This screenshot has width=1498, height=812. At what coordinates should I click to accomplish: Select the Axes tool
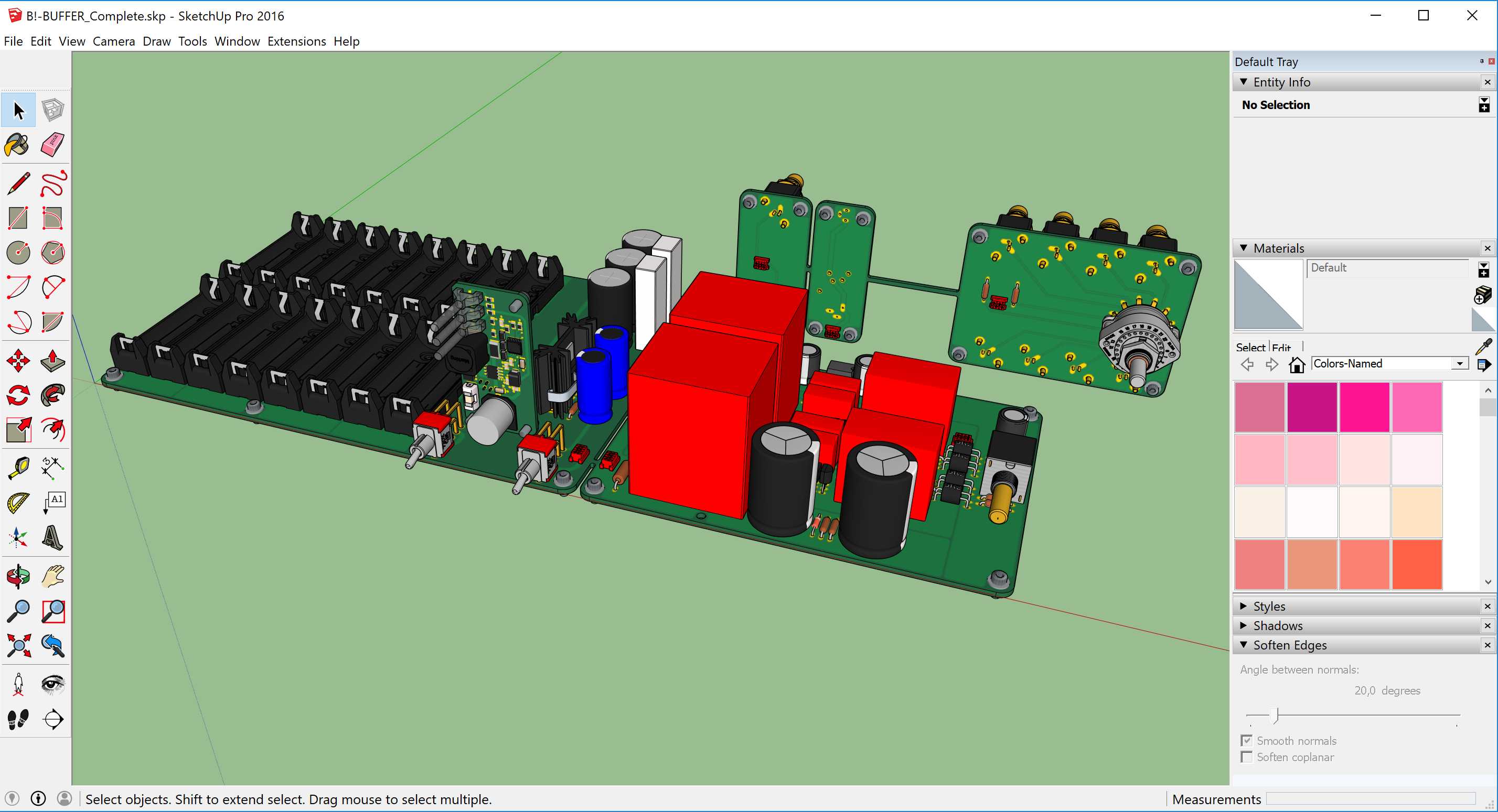(18, 538)
